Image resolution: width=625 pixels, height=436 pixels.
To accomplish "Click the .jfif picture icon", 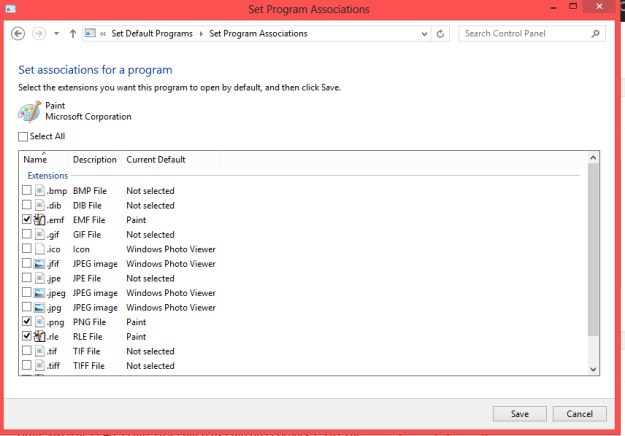I will pos(39,263).
